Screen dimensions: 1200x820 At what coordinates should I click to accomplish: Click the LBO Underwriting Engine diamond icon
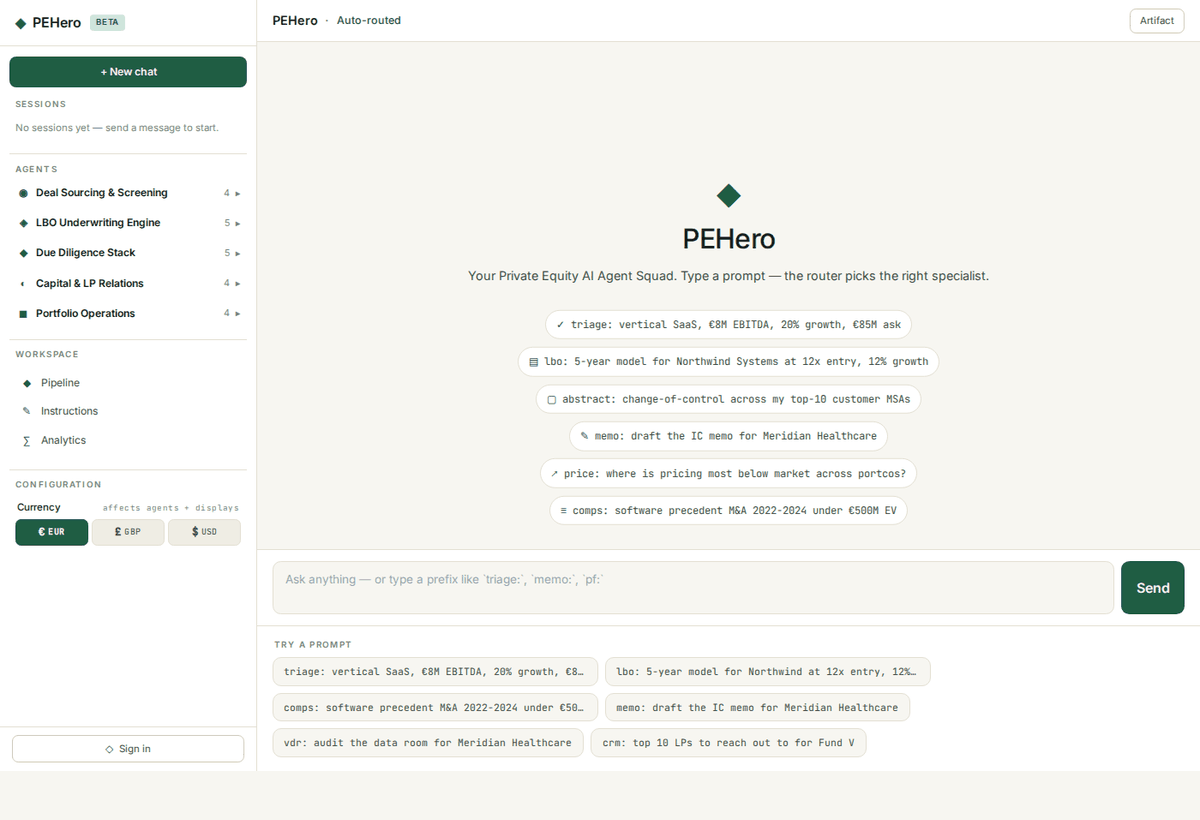[x=22, y=222]
